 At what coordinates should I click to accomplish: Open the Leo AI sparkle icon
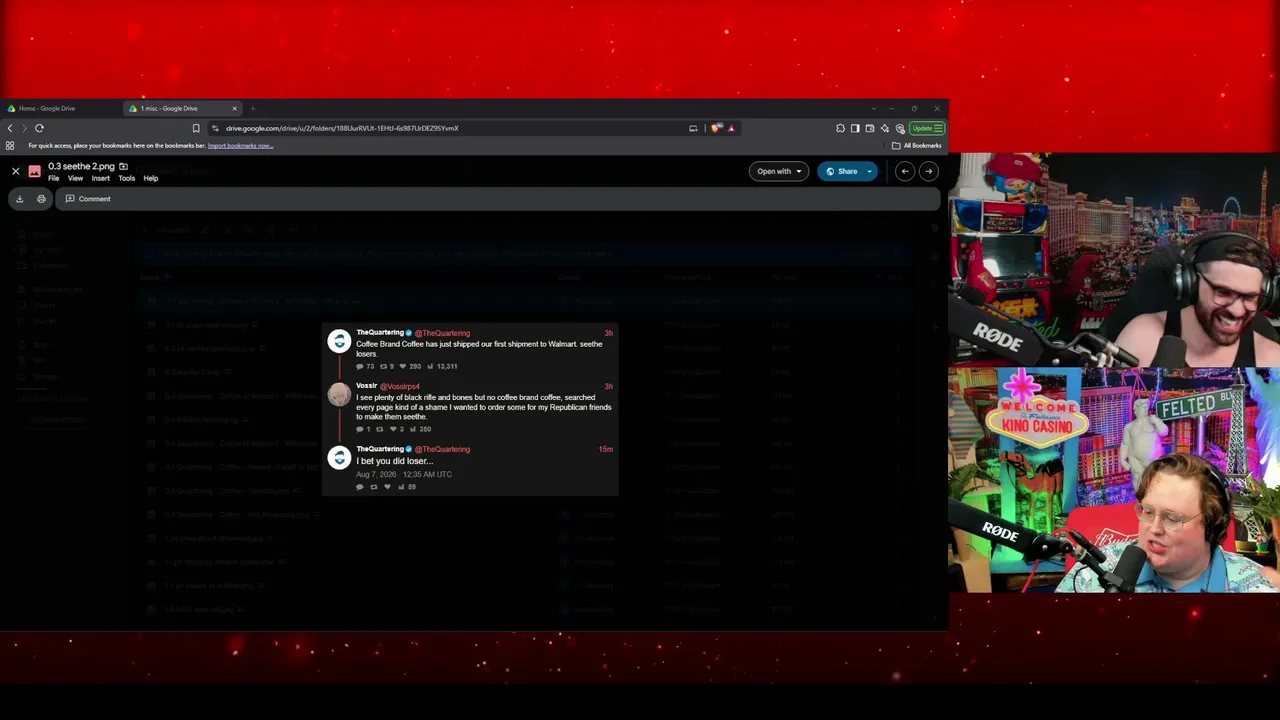(885, 128)
